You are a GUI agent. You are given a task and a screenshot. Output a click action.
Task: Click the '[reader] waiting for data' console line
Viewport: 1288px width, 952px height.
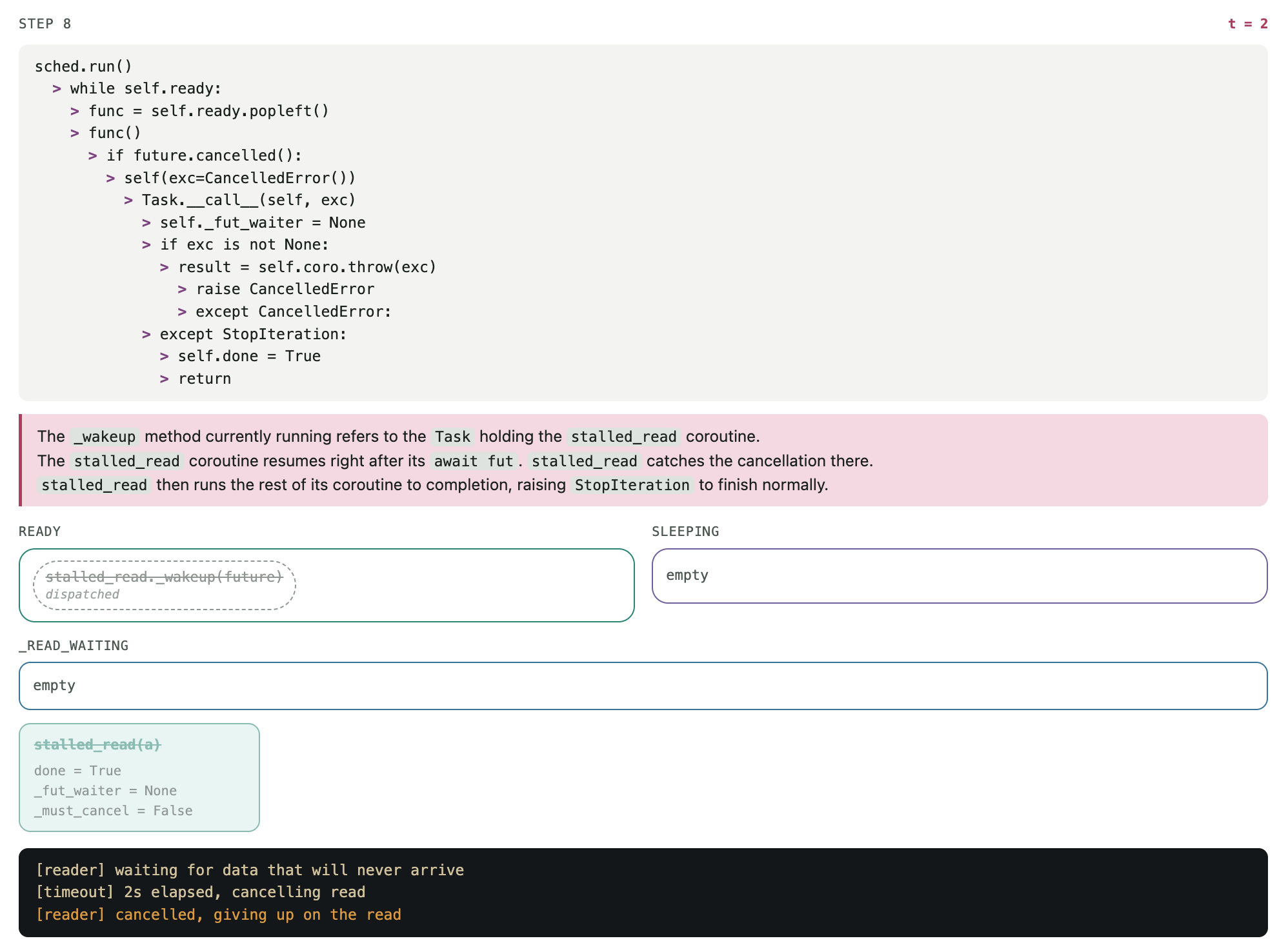[x=250, y=870]
